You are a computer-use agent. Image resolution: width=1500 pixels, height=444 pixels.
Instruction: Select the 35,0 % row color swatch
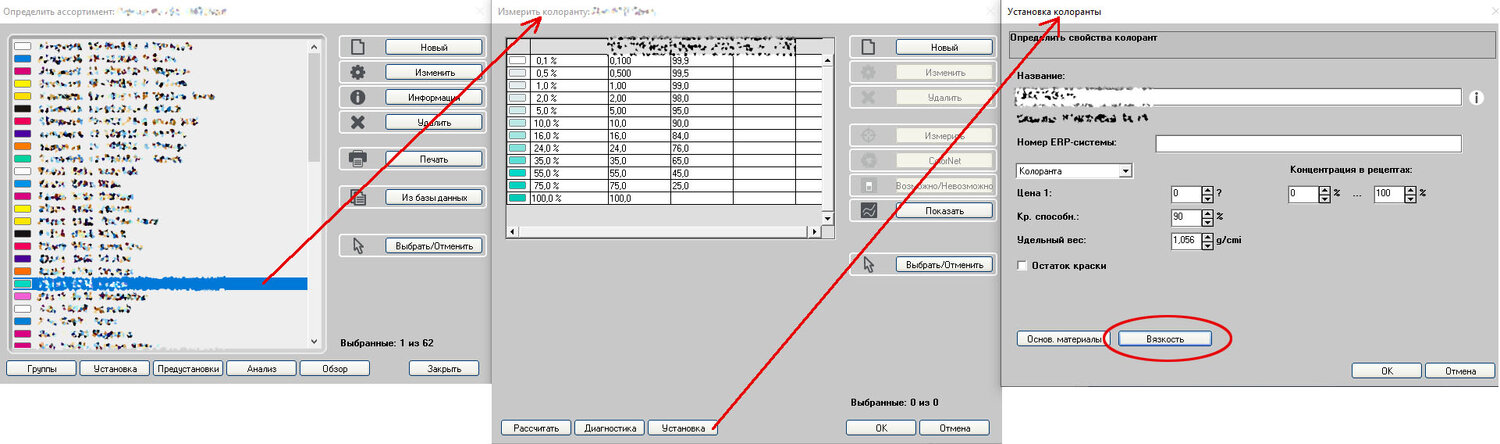pos(517,158)
